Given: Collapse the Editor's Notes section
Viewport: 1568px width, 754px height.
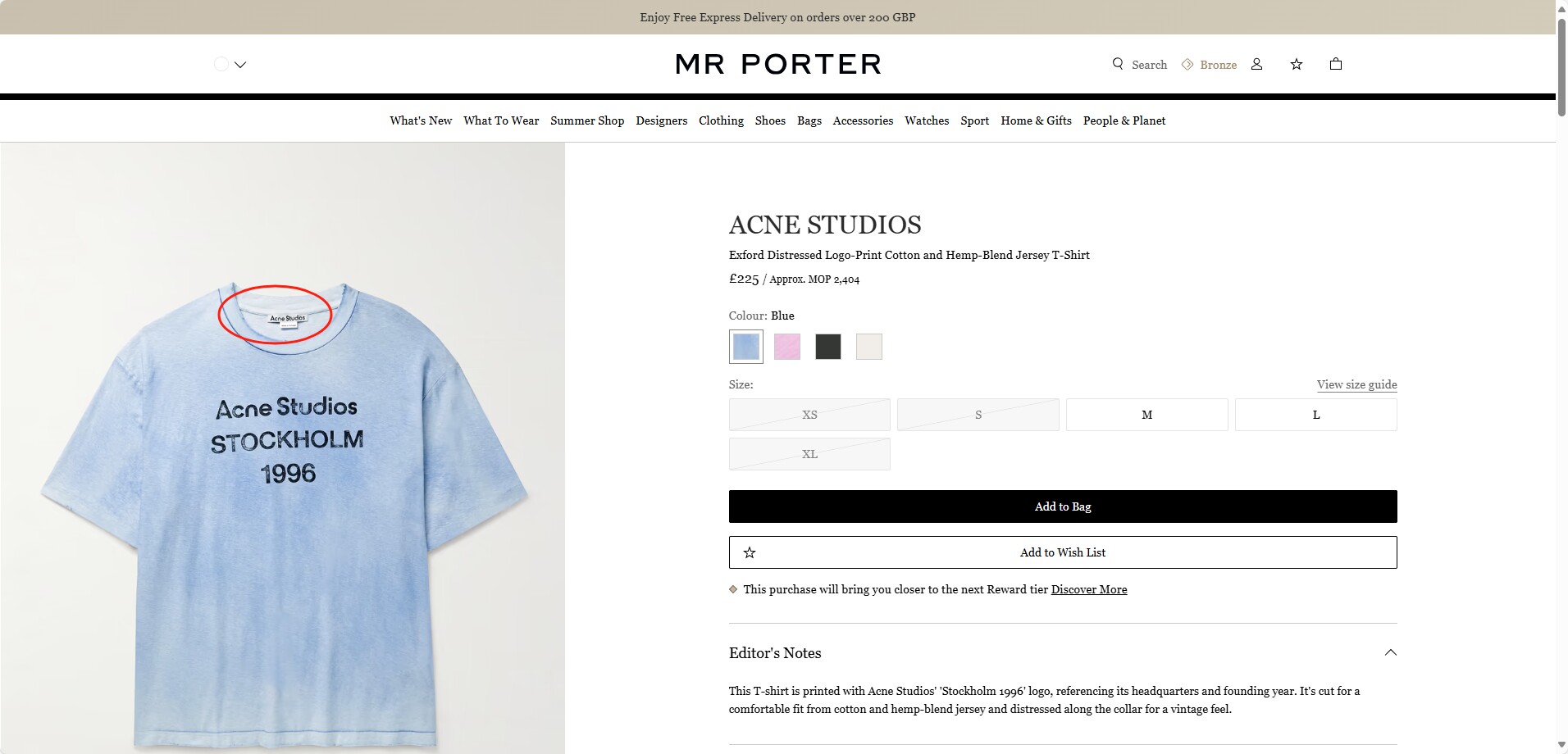Looking at the screenshot, I should tap(1390, 652).
